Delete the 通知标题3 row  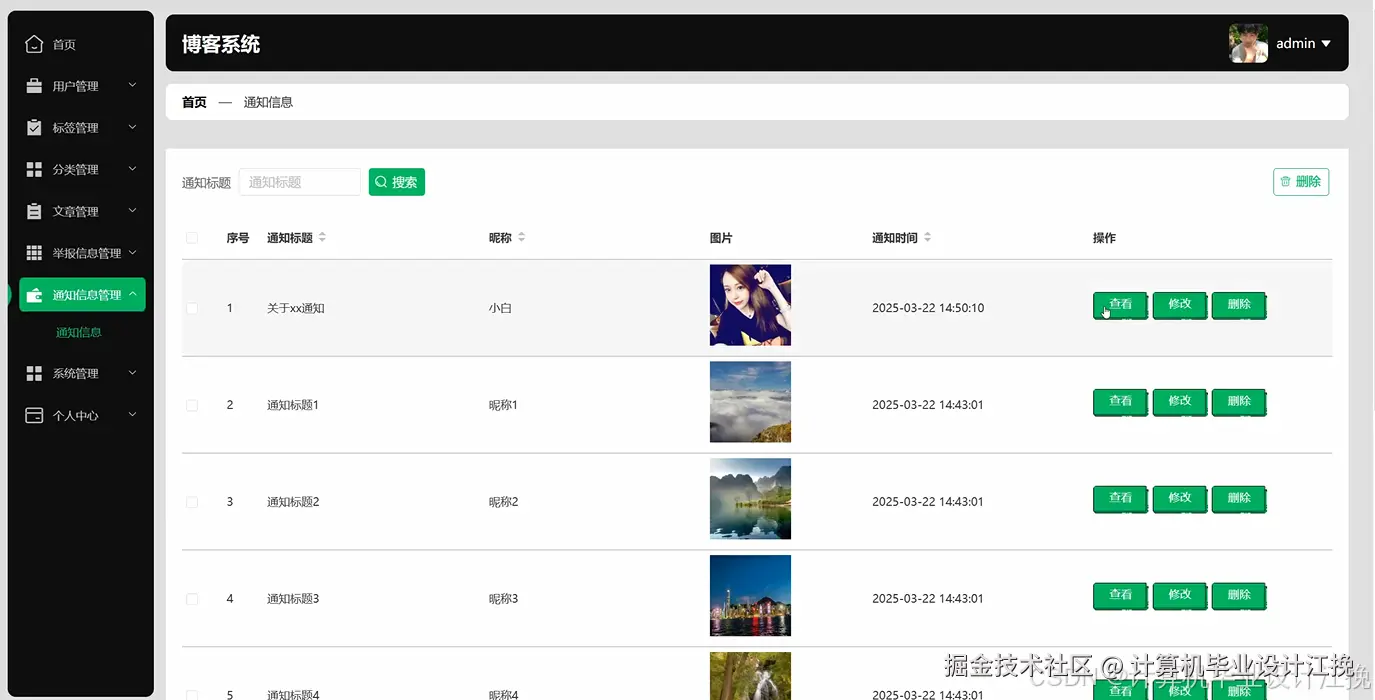1239,596
